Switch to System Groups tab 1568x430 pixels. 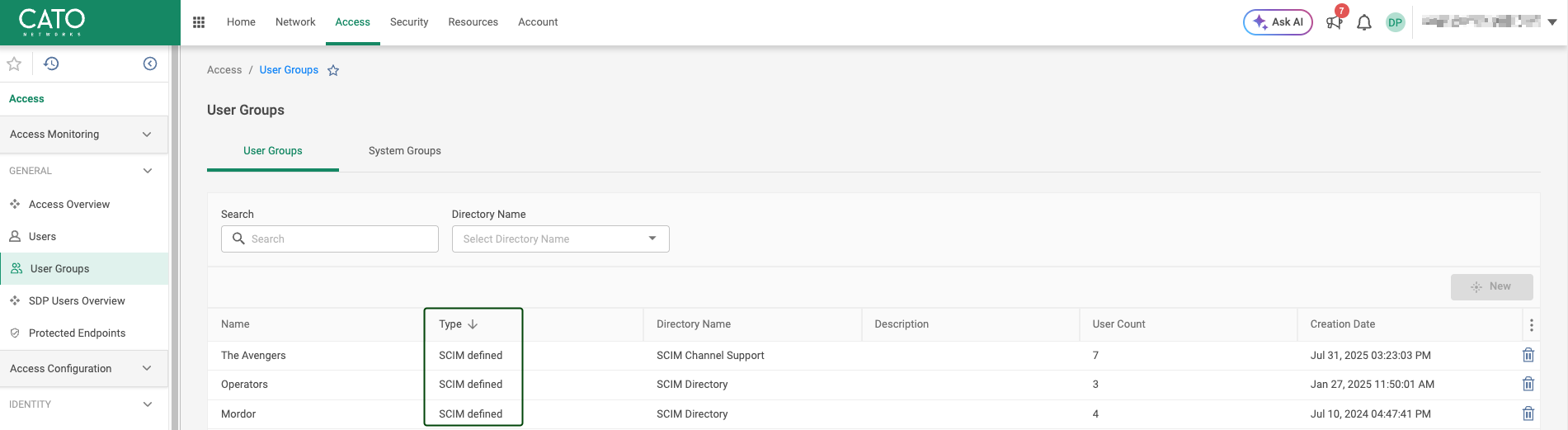(x=405, y=151)
